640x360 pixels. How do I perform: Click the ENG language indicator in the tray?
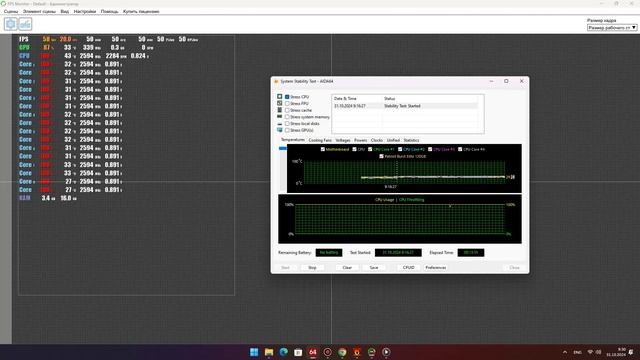[x=578, y=352]
